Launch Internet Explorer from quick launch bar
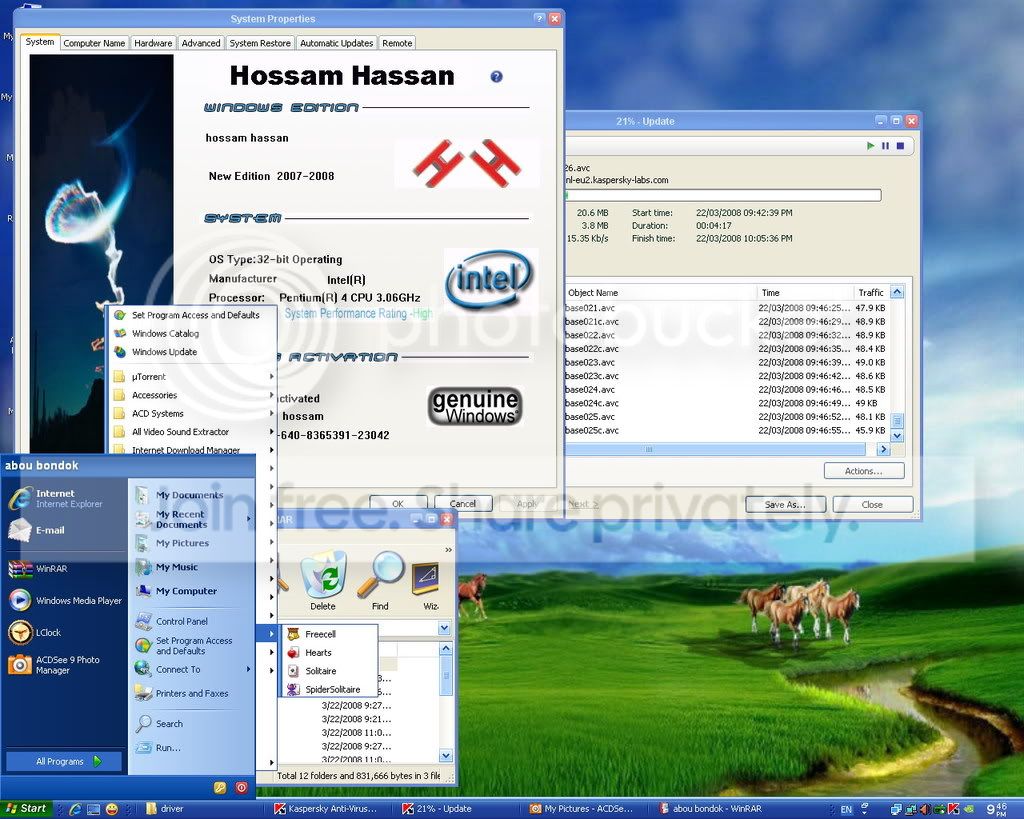Image resolution: width=1024 pixels, height=819 pixels. [75, 809]
